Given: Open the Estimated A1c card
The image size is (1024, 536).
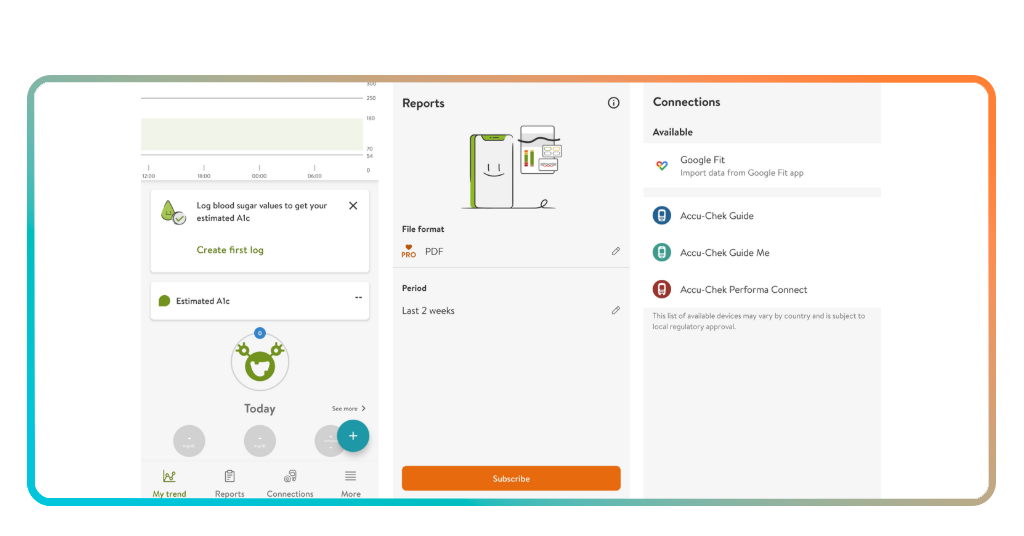Looking at the screenshot, I should pyautogui.click(x=260, y=301).
